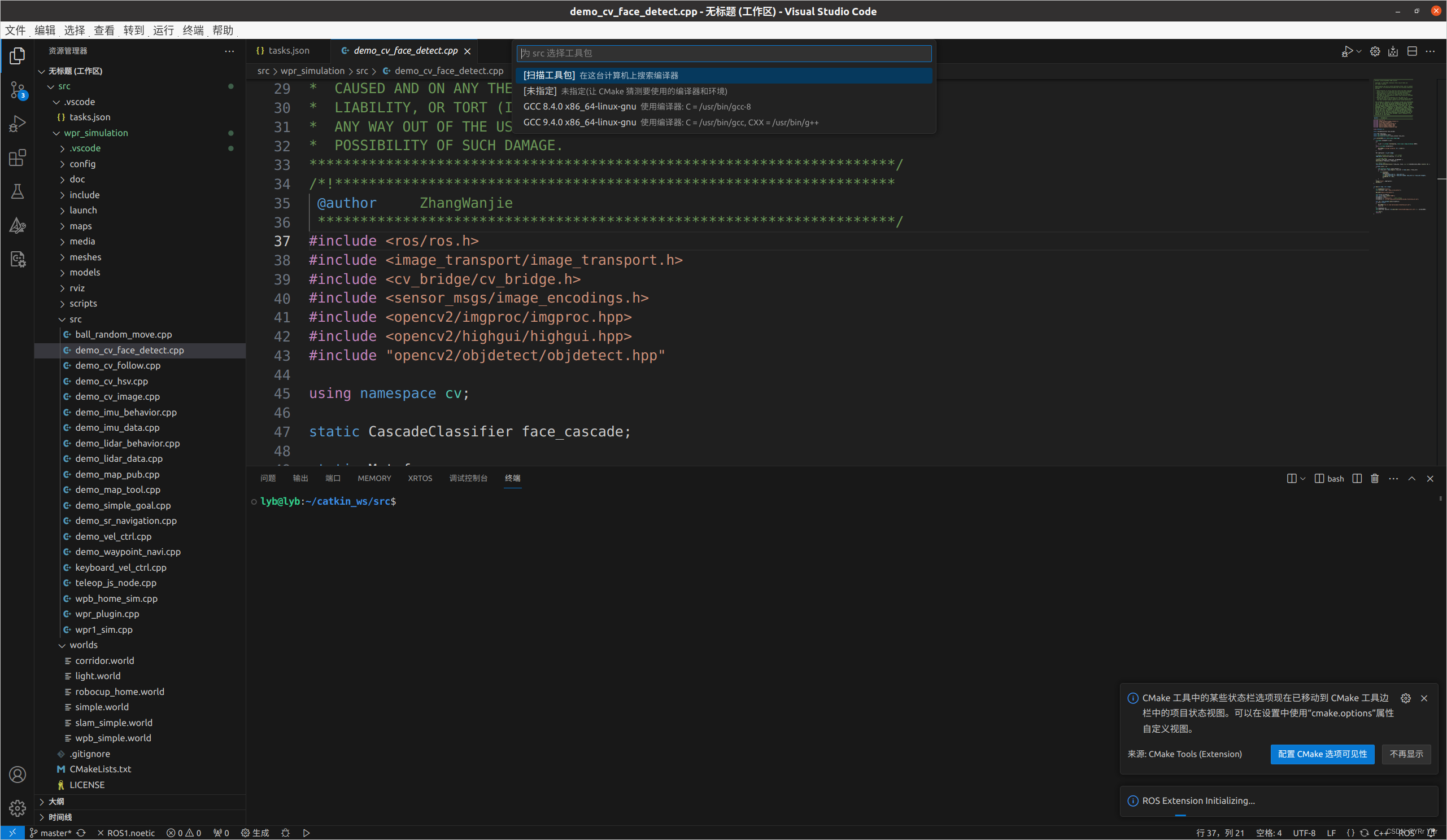The image size is (1447, 840).
Task: Select [扫描工具包] option in kit picker
Action: (x=723, y=75)
